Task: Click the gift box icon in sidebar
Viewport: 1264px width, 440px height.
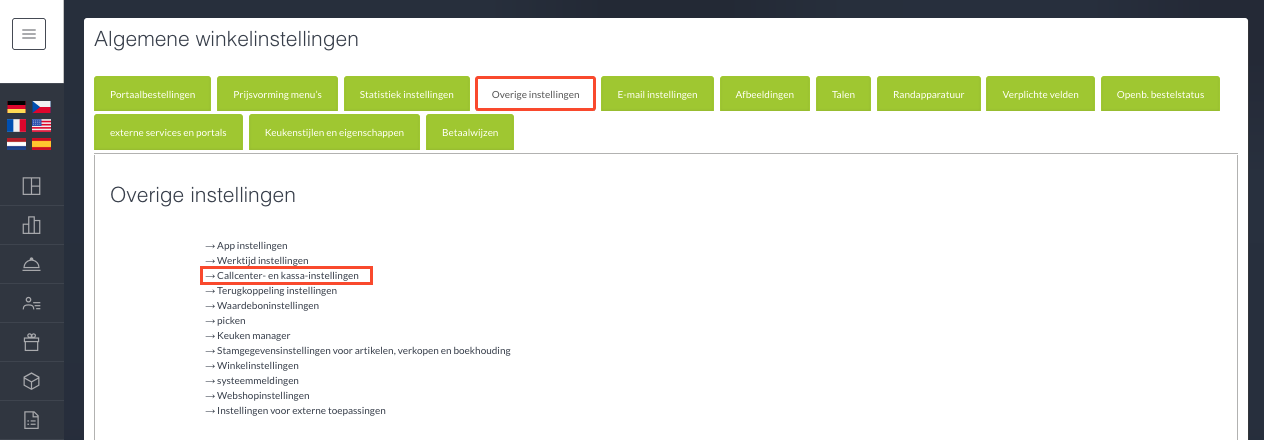Action: 31,342
